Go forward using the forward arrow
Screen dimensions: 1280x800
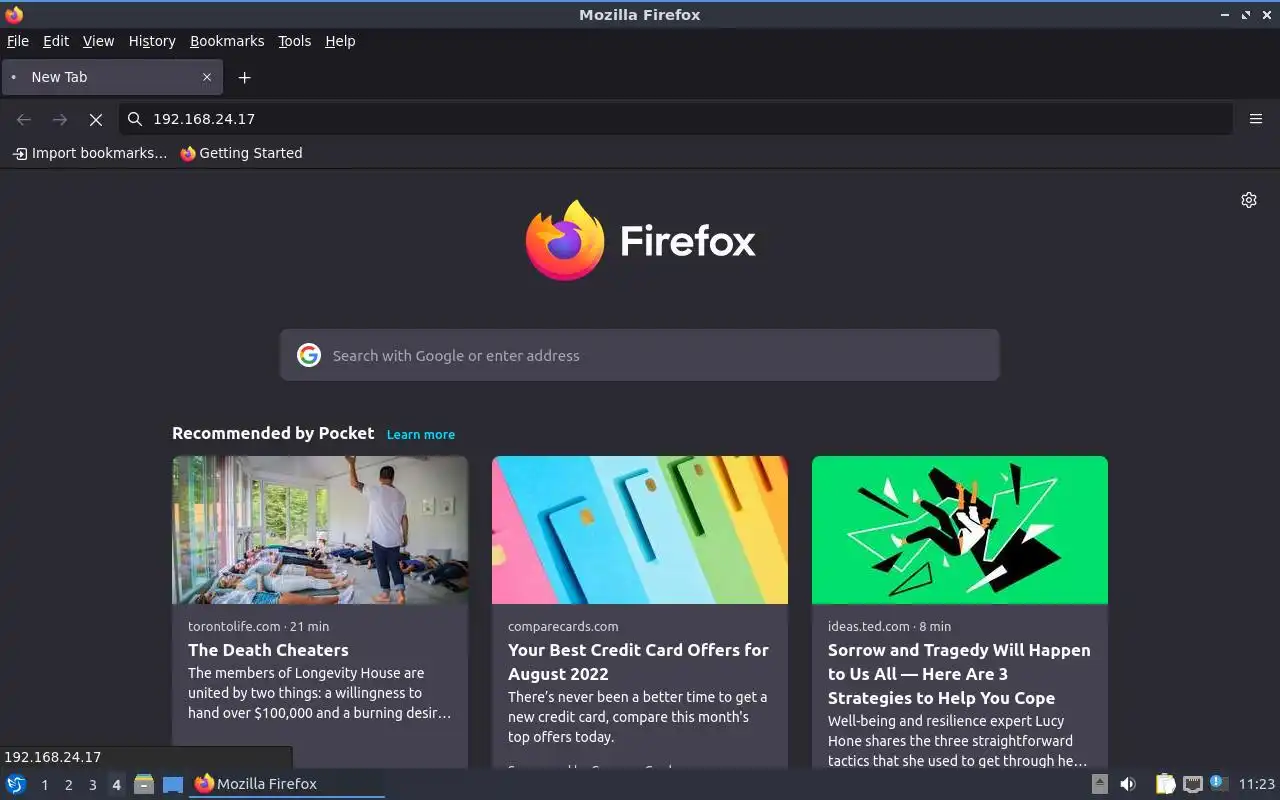click(x=60, y=119)
